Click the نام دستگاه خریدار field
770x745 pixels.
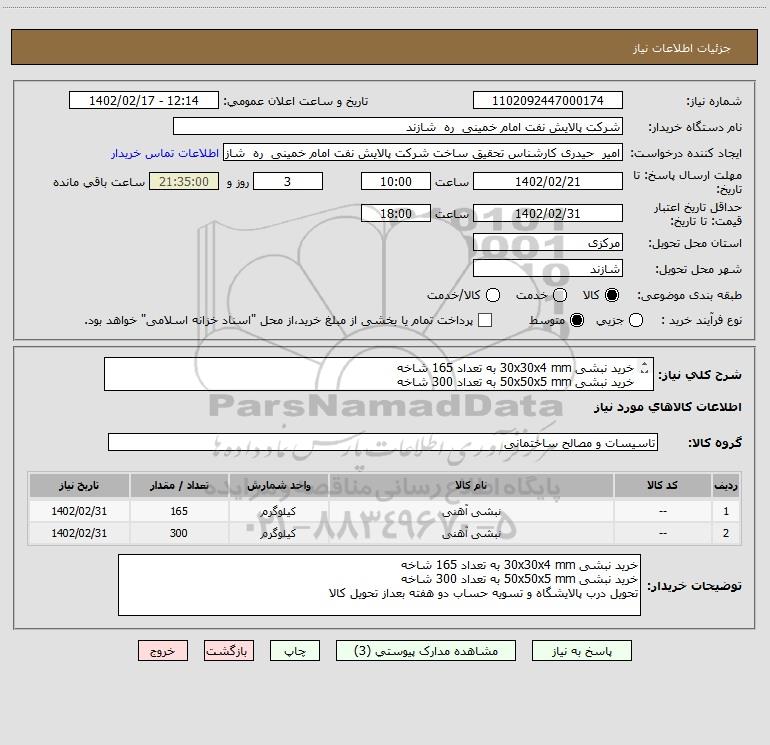pyautogui.click(x=398, y=127)
